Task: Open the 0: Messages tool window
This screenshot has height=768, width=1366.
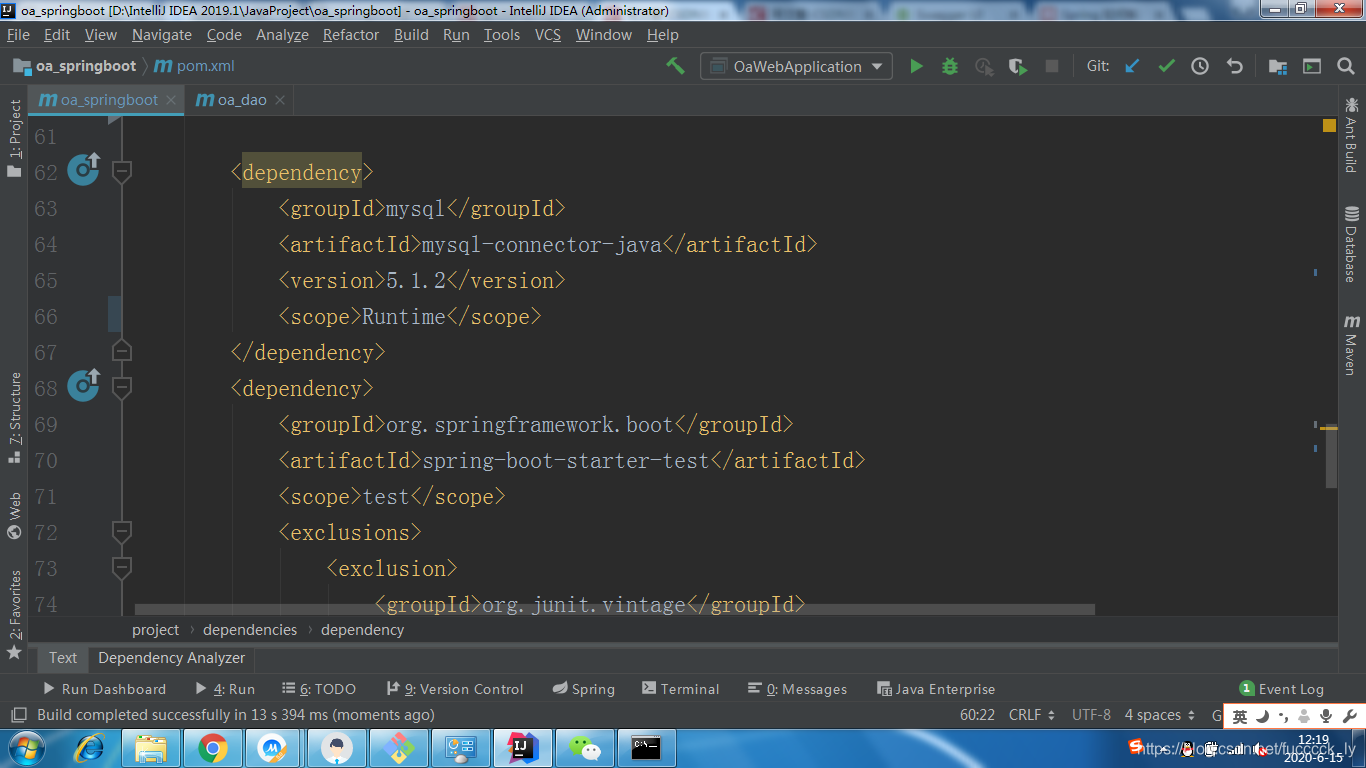Action: (797, 689)
